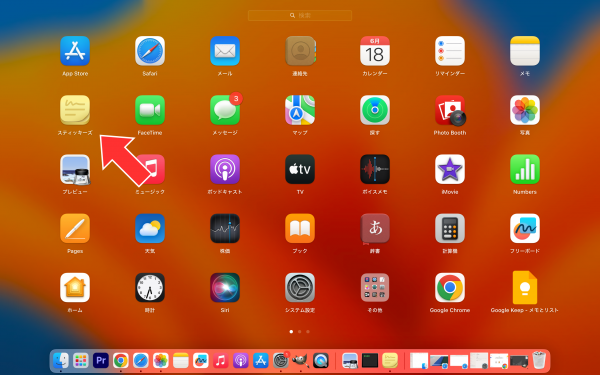Click the Podcasts icon in the Dock
This screenshot has height=375, width=600.
click(x=240, y=360)
